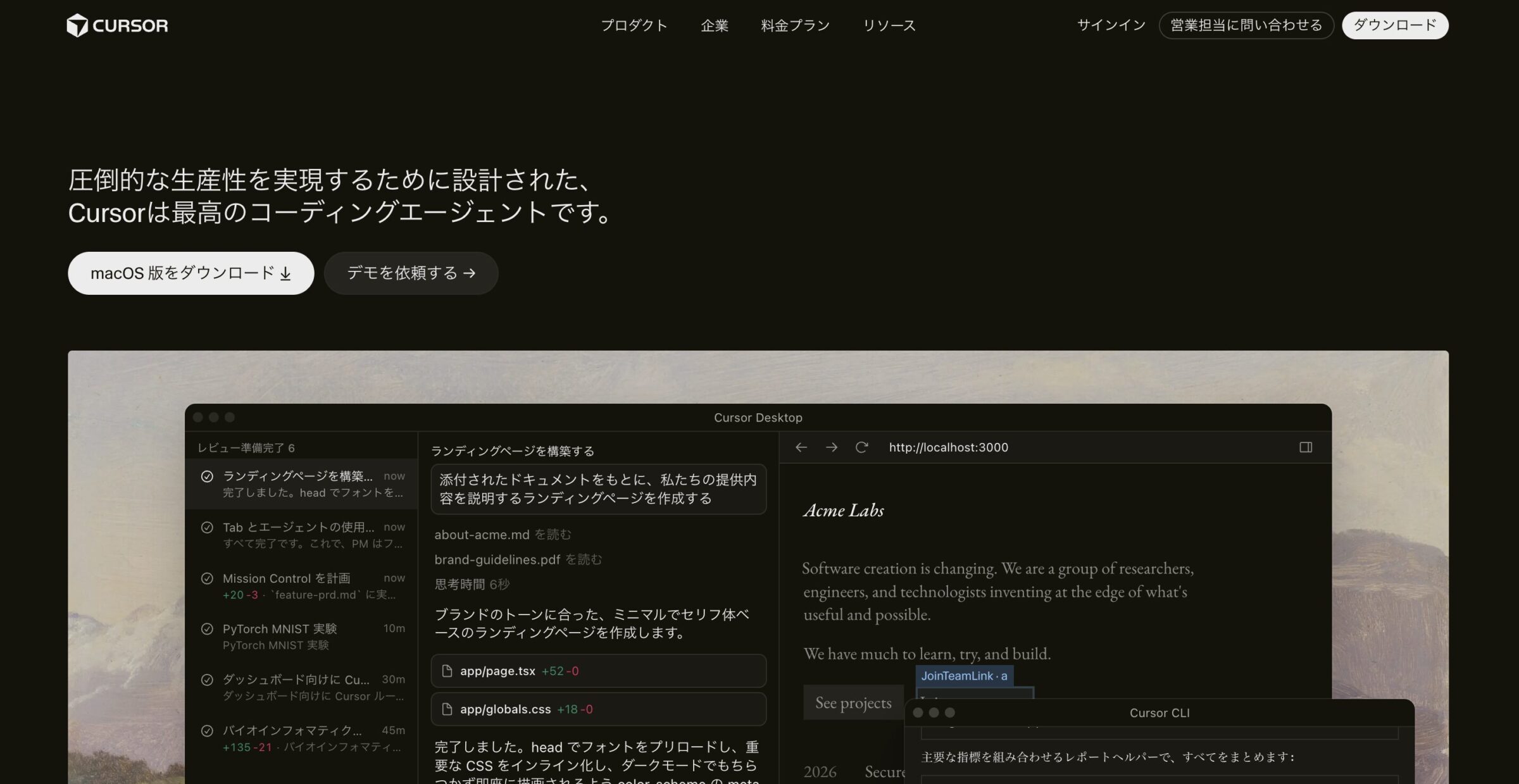Click check icon of バイオインフォマティク task
1519x784 pixels.
pyautogui.click(x=207, y=731)
